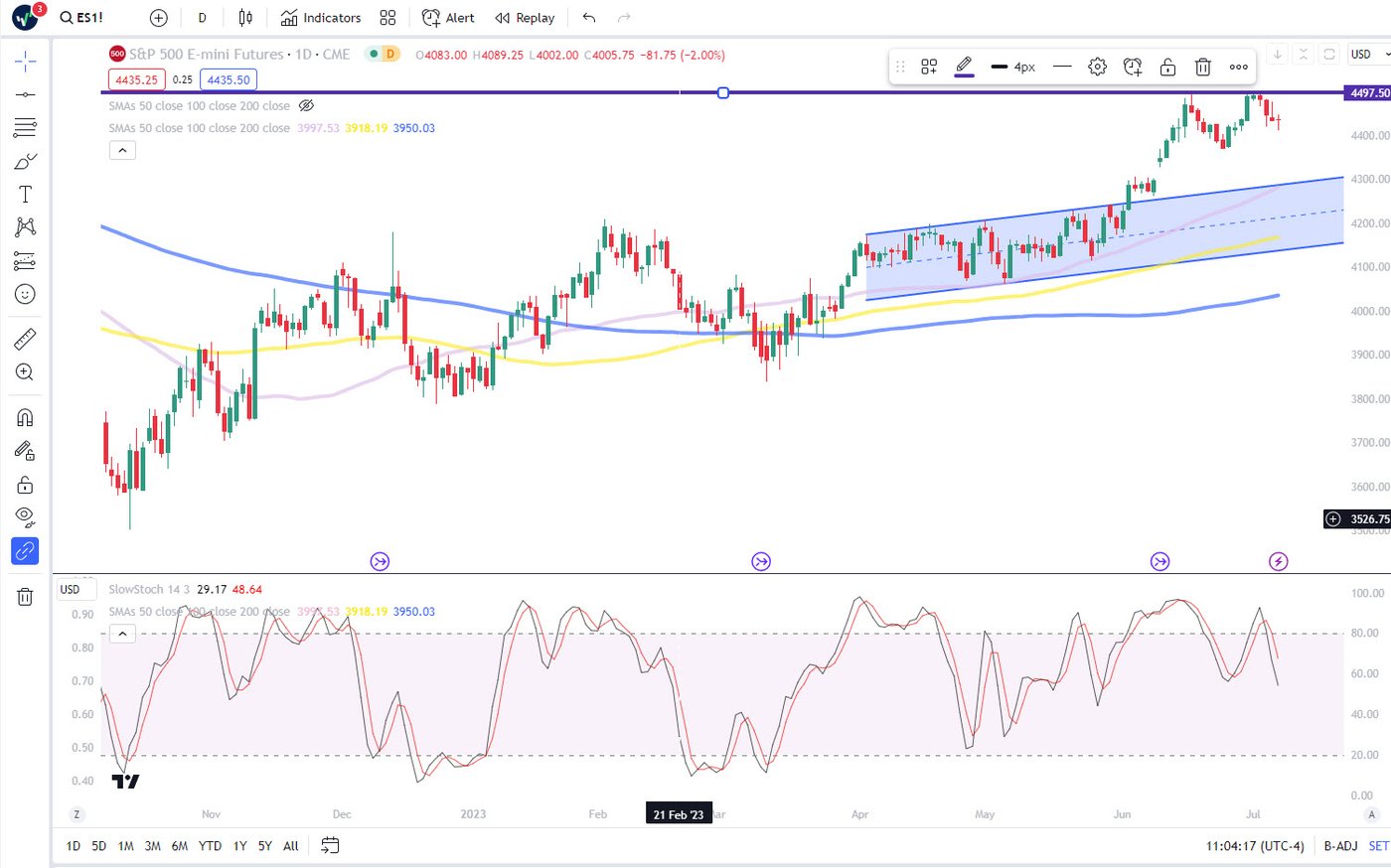Toggle hide all drawings eye icon
The image size is (1391, 868).
[x=25, y=515]
